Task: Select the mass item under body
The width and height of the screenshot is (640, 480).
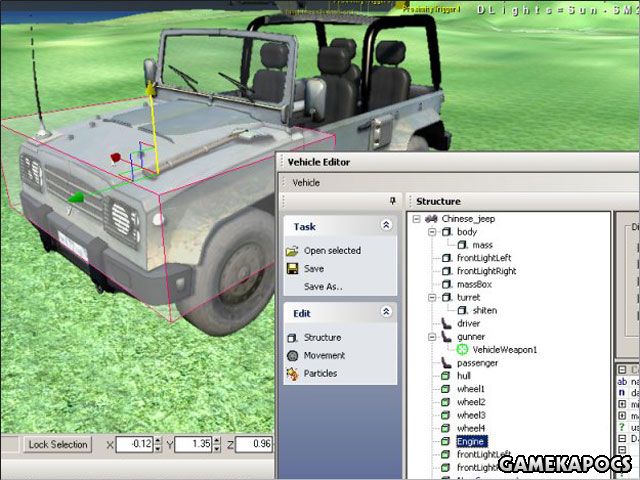Action: 482,245
